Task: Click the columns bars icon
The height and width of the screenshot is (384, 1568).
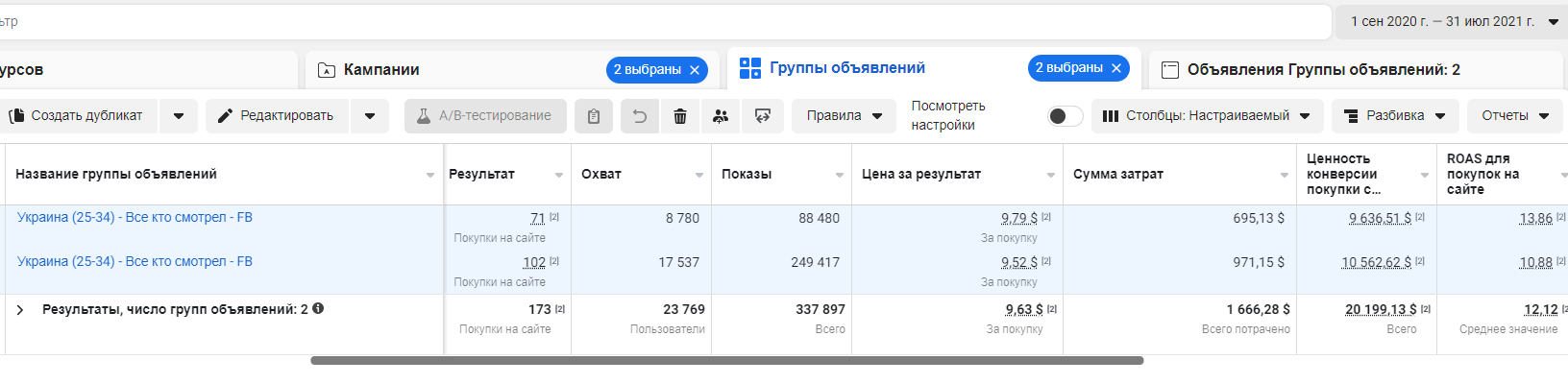Action: click(x=1111, y=116)
